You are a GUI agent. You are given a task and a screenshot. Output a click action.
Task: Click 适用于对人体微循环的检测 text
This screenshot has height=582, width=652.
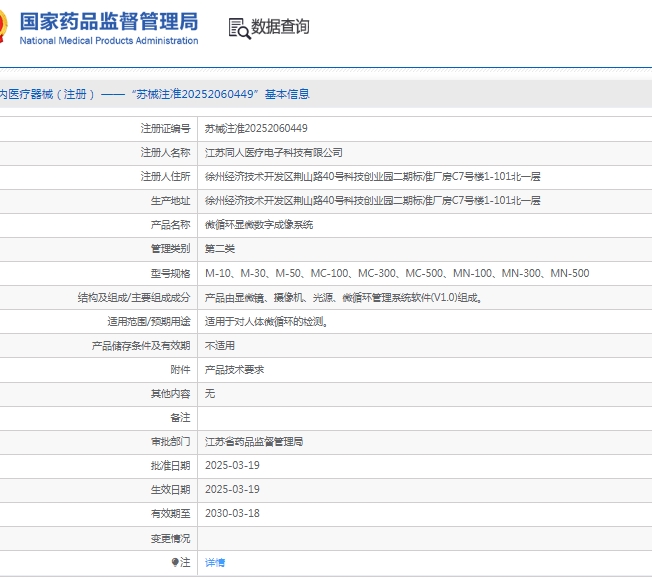(x=266, y=321)
